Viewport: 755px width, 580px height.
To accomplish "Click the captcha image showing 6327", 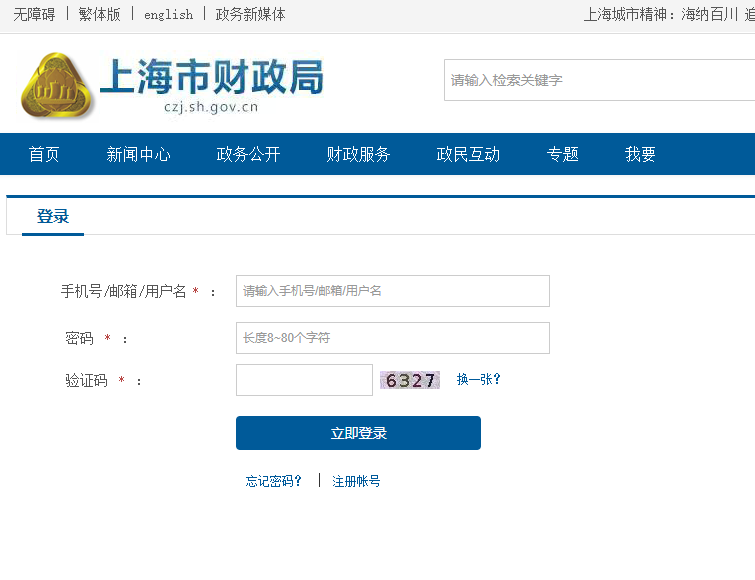I will point(410,380).
